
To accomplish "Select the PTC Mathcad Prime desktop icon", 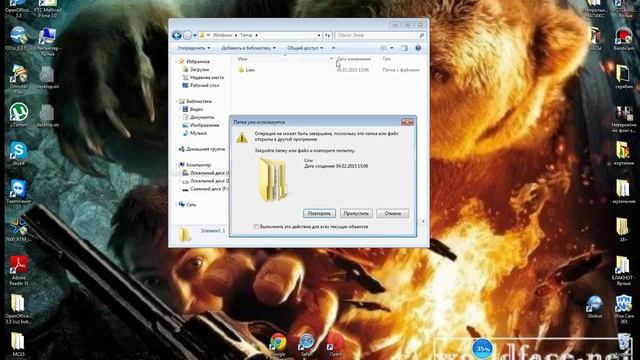I will [x=47, y=9].
